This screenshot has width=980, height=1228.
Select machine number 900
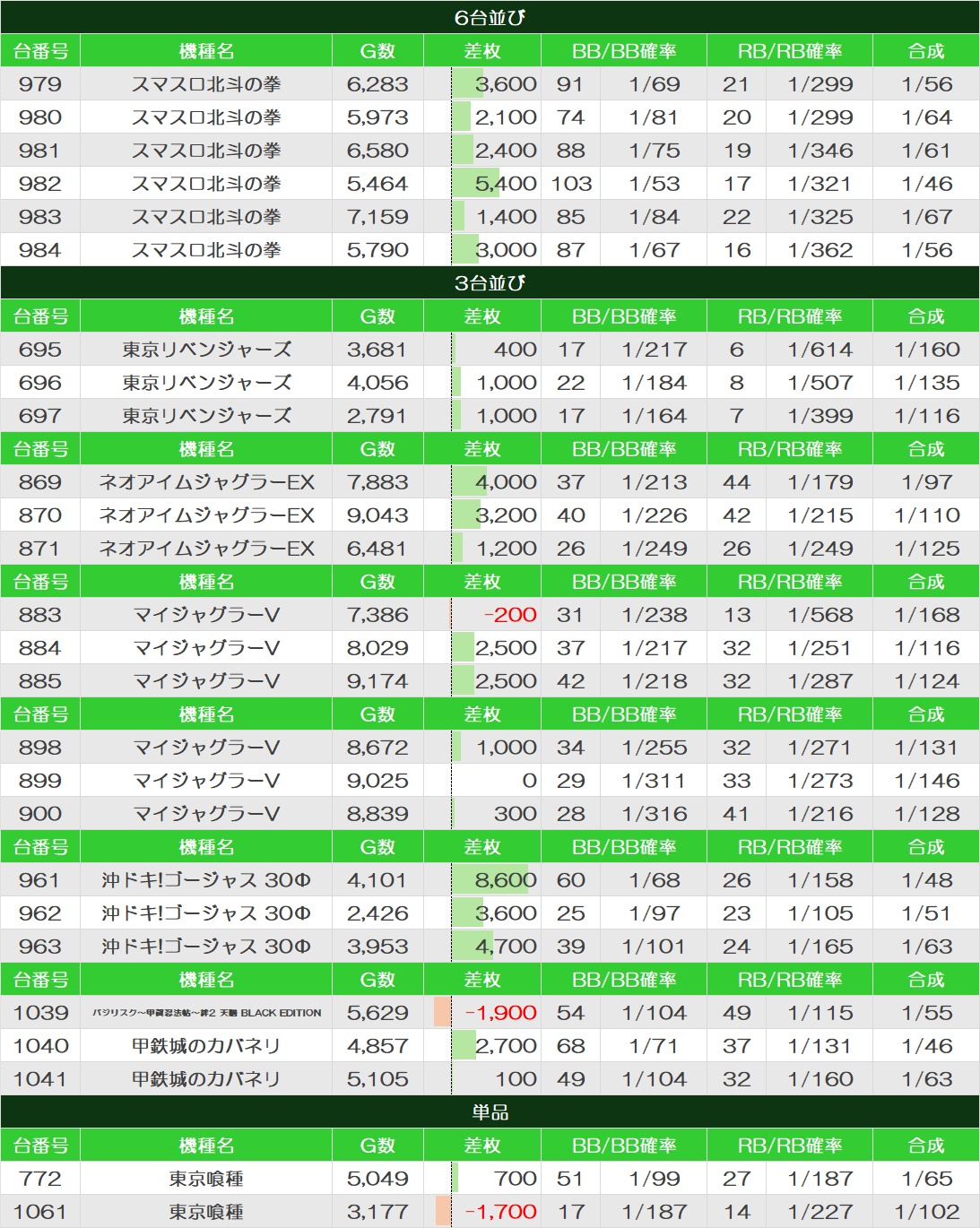coord(40,814)
